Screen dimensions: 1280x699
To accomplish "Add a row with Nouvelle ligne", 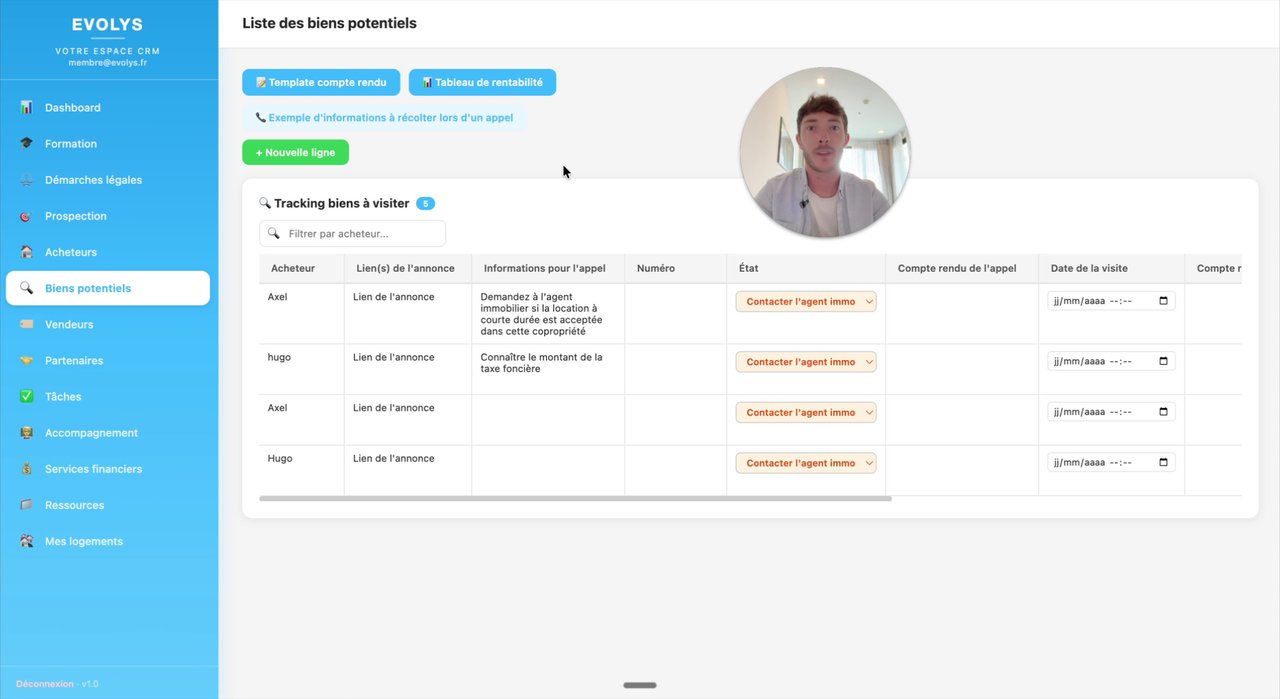I will 295,153.
